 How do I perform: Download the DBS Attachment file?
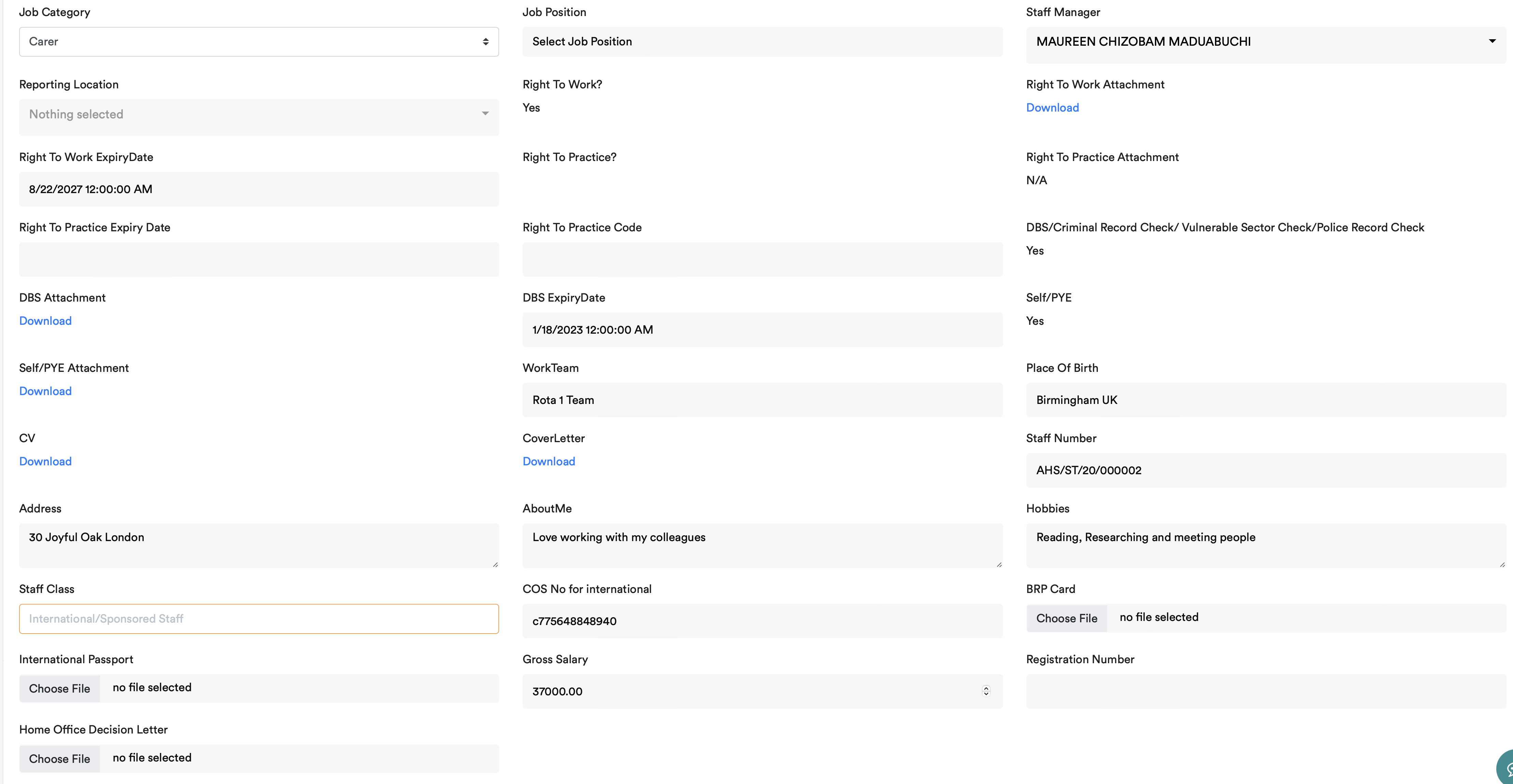pyautogui.click(x=45, y=321)
